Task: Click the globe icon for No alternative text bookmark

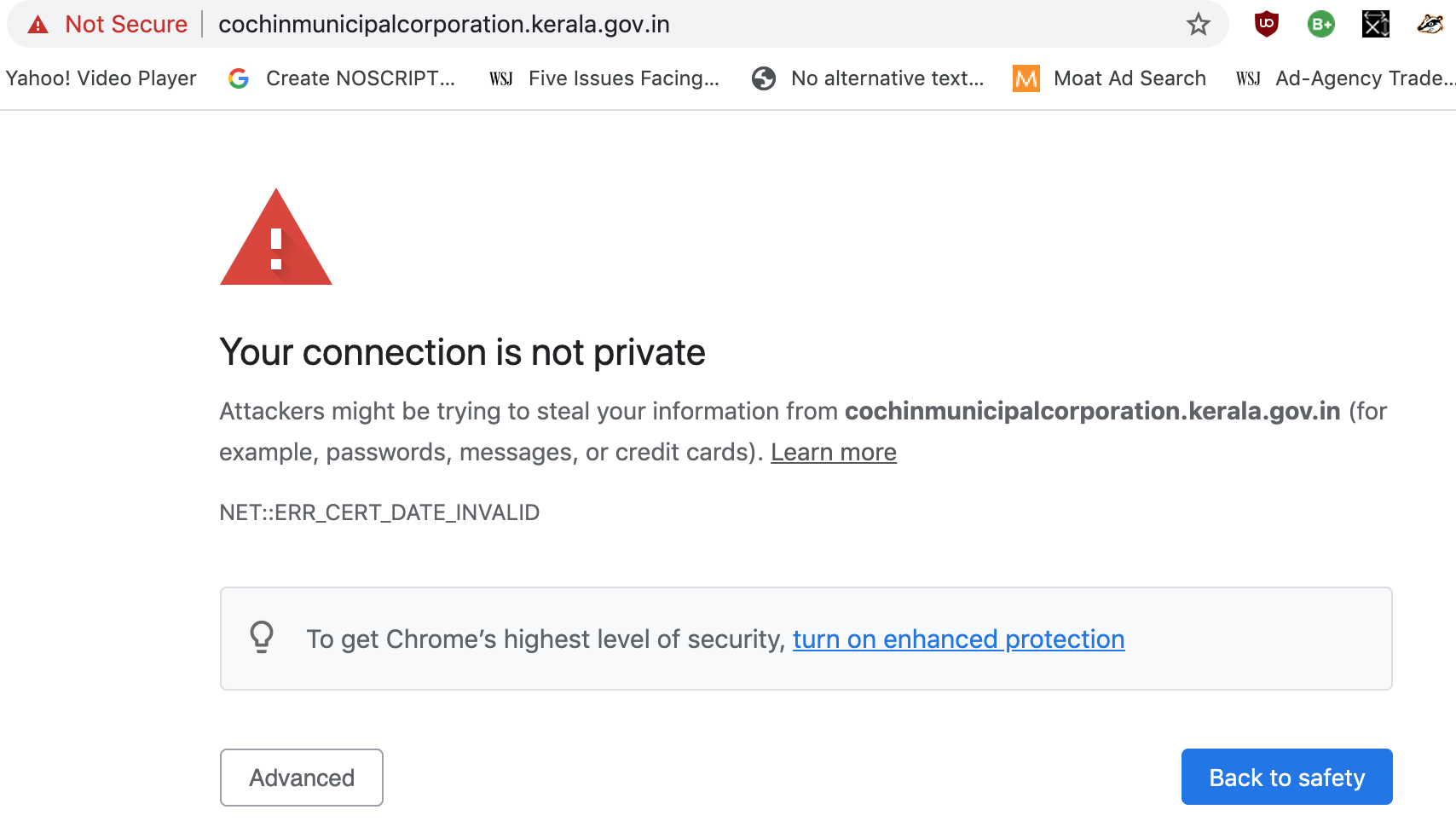Action: tap(764, 78)
